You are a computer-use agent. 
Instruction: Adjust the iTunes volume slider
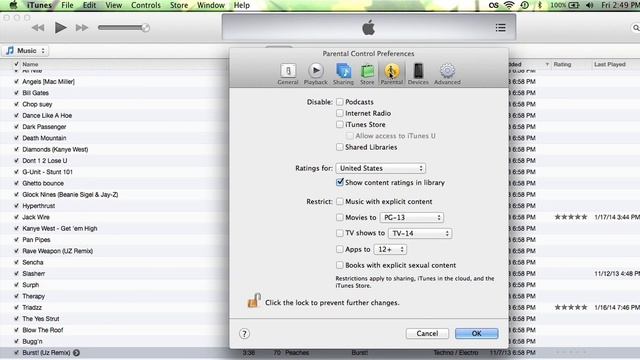pos(124,28)
